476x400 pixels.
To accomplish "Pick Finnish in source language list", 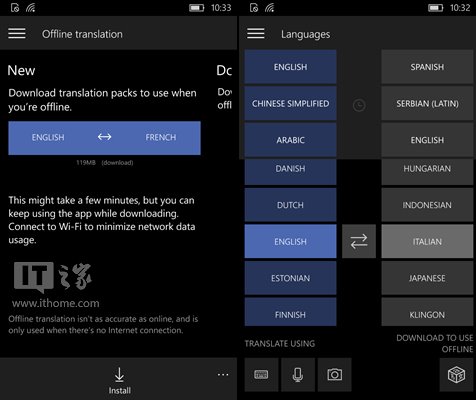I will 290,312.
